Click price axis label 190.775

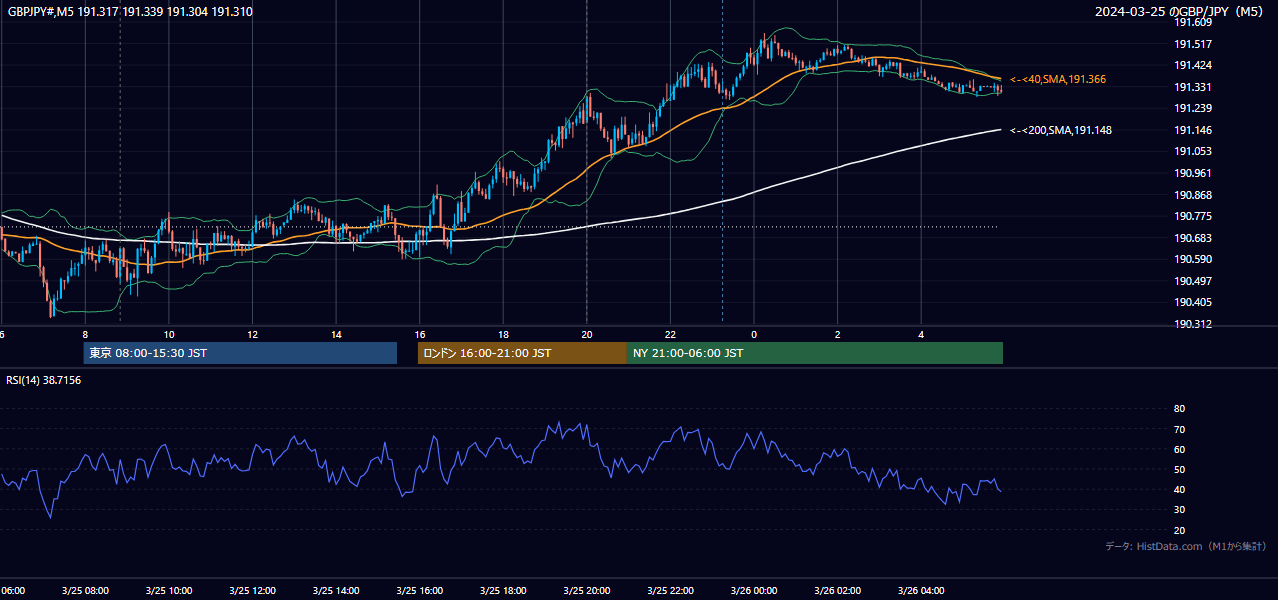[x=1193, y=216]
